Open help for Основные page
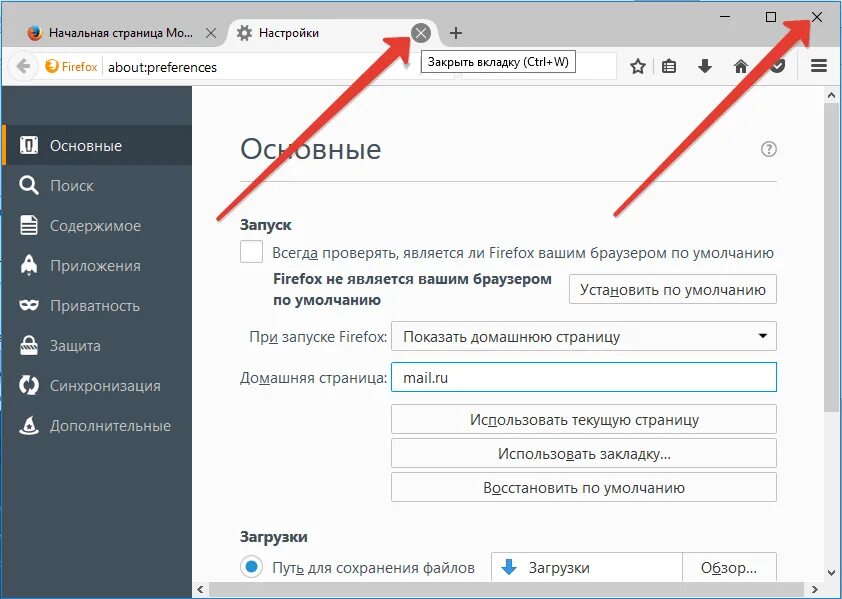The image size is (842, 599). [x=768, y=149]
